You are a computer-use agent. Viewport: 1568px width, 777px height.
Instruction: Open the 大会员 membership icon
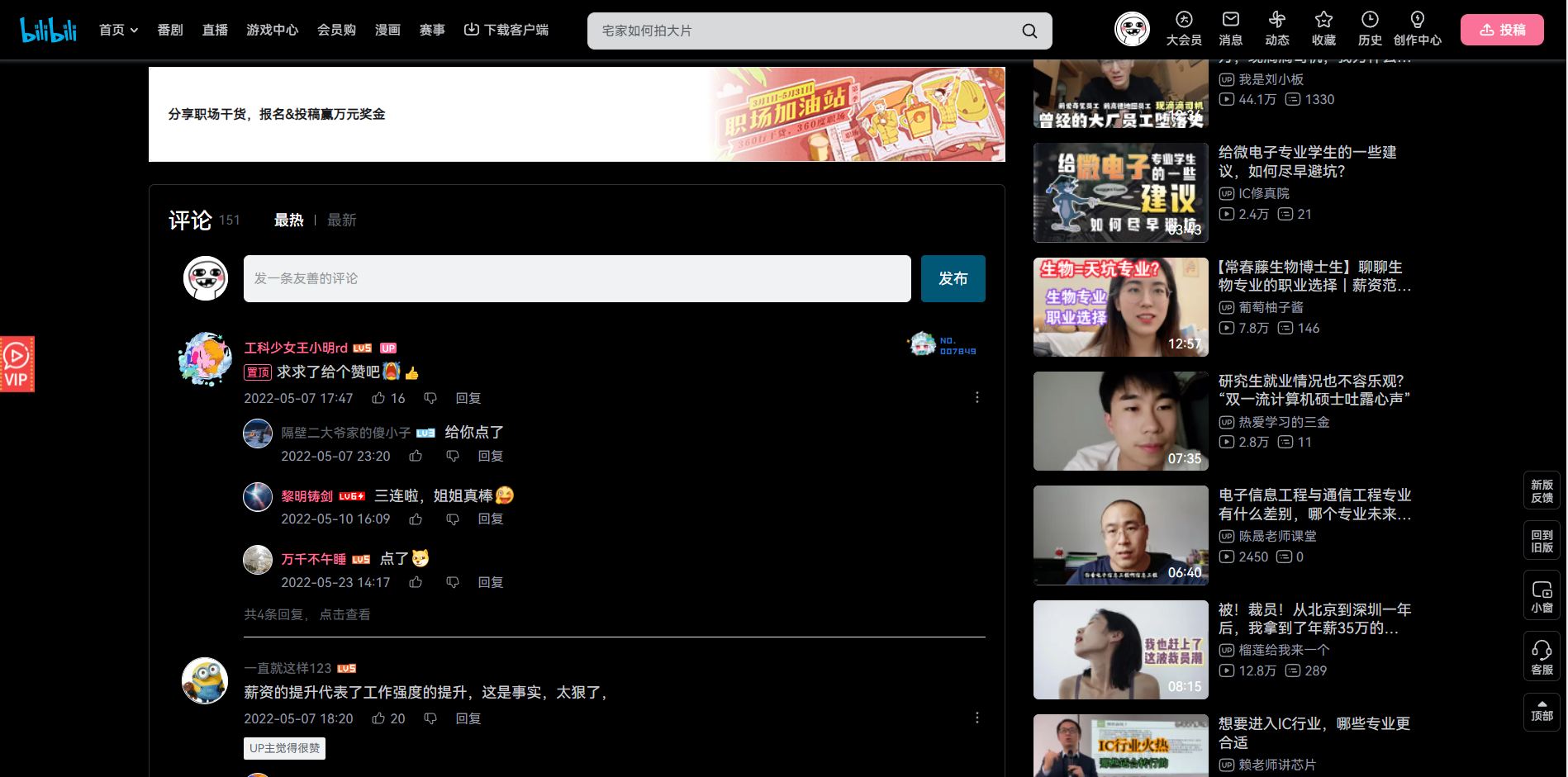(x=1184, y=20)
